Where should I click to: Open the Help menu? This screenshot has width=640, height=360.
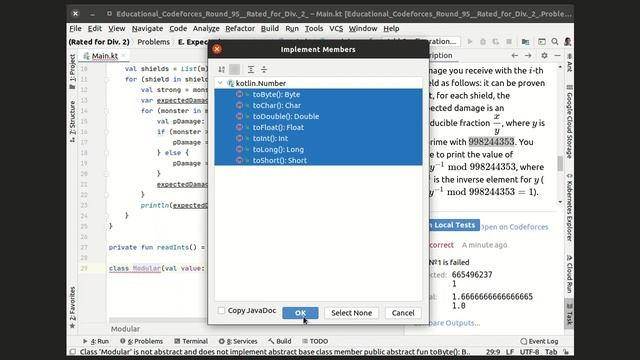(x=391, y=29)
